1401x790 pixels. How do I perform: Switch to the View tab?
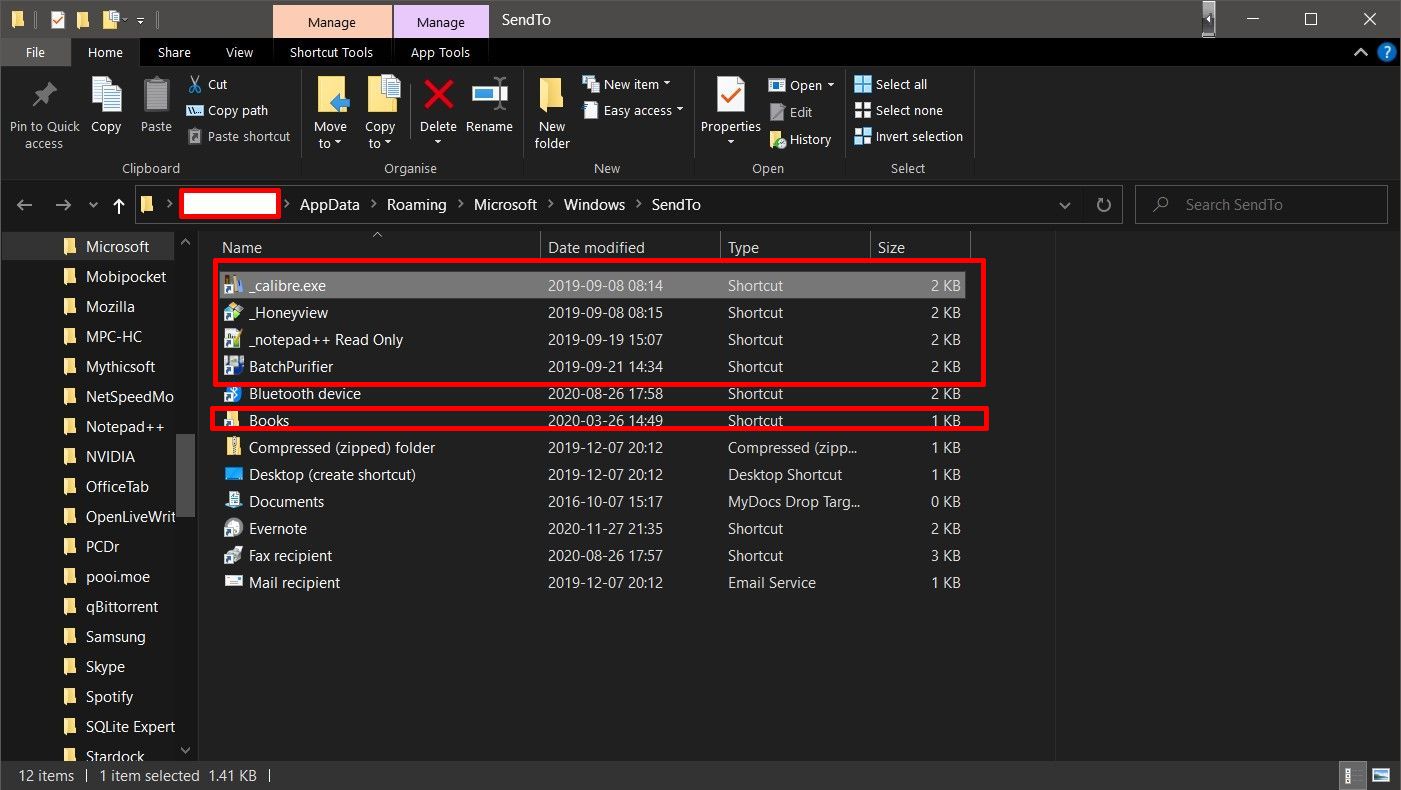tap(240, 52)
